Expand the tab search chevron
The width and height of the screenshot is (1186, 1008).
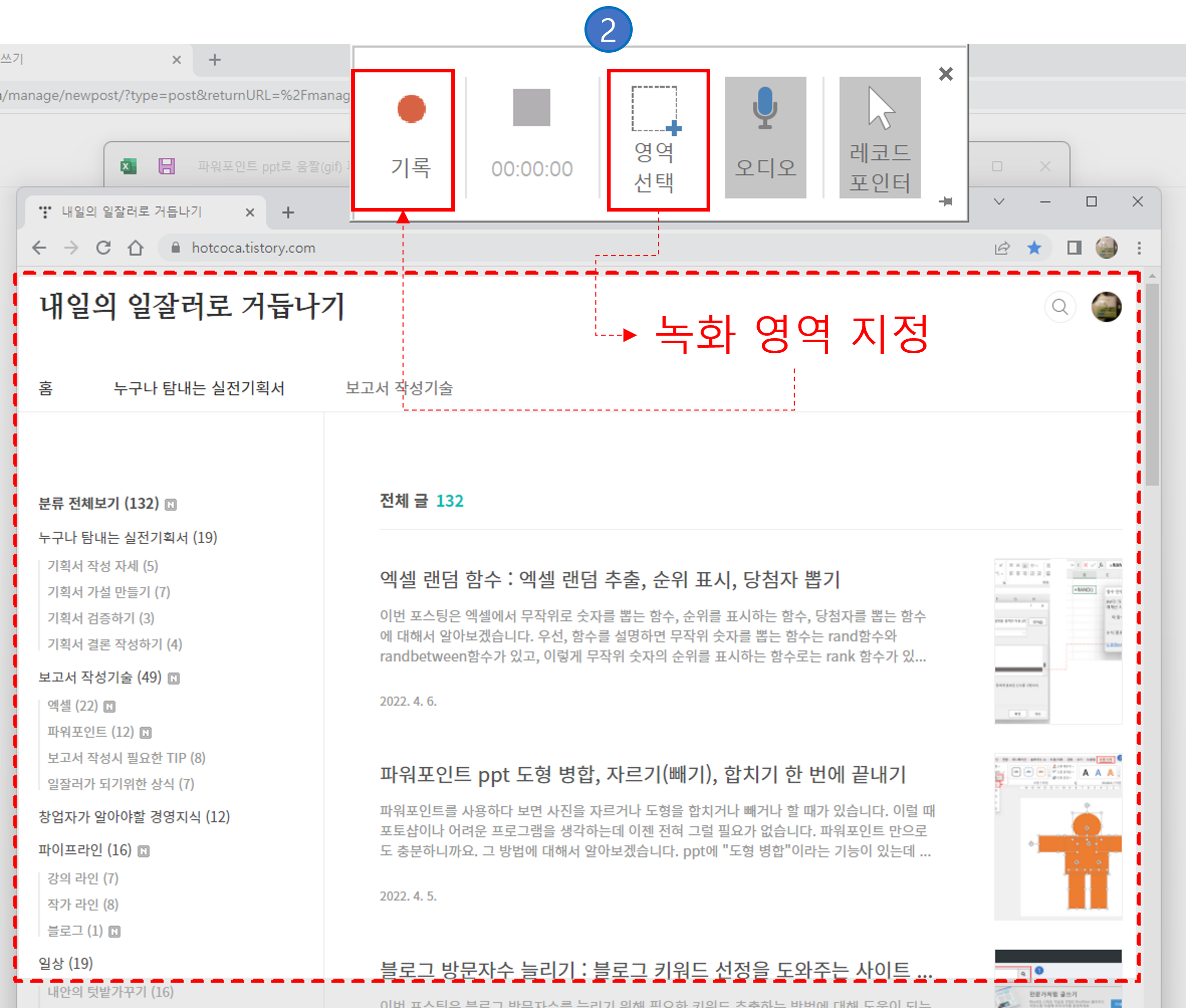999,201
